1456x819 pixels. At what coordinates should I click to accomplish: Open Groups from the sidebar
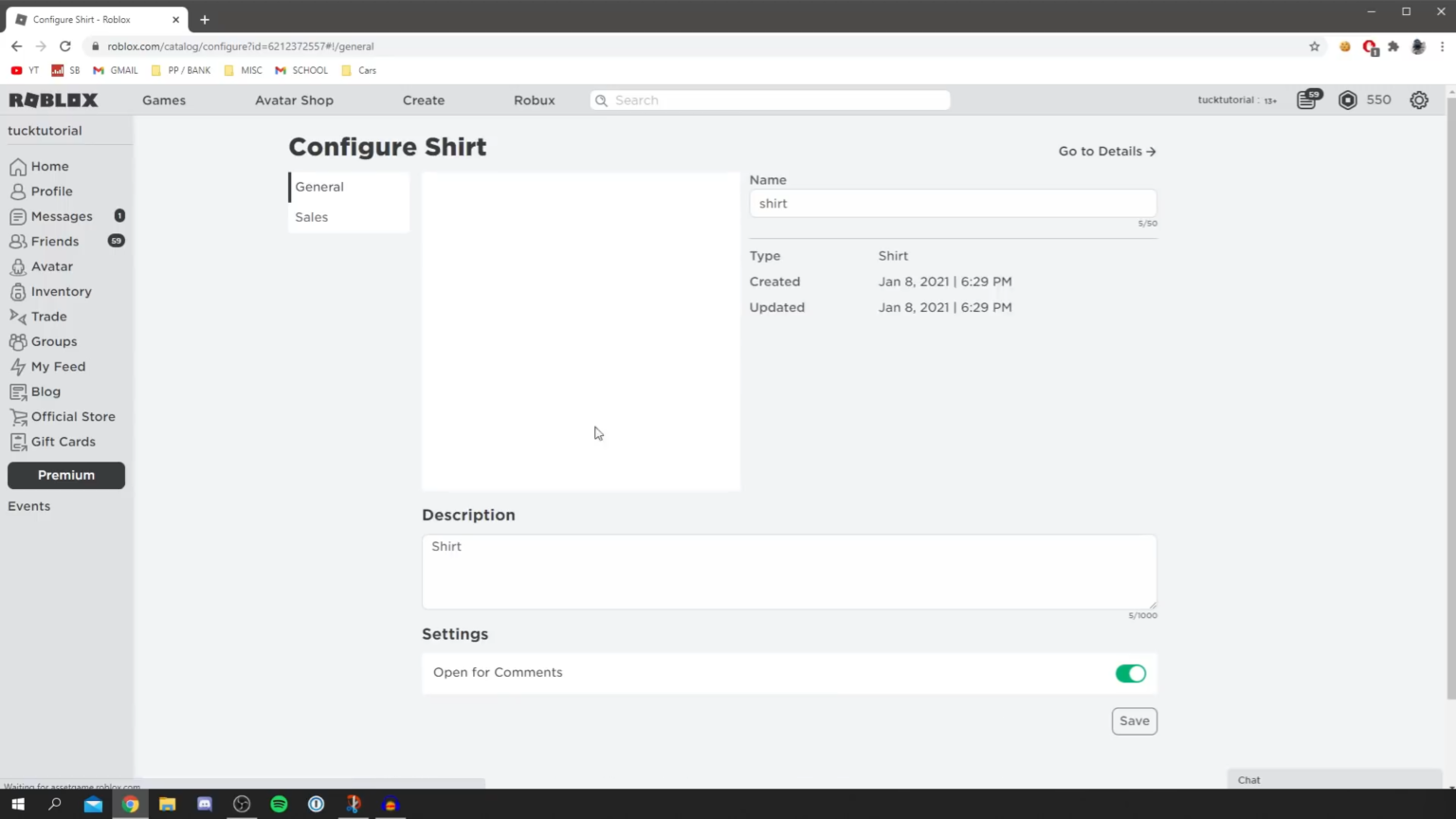(x=53, y=341)
